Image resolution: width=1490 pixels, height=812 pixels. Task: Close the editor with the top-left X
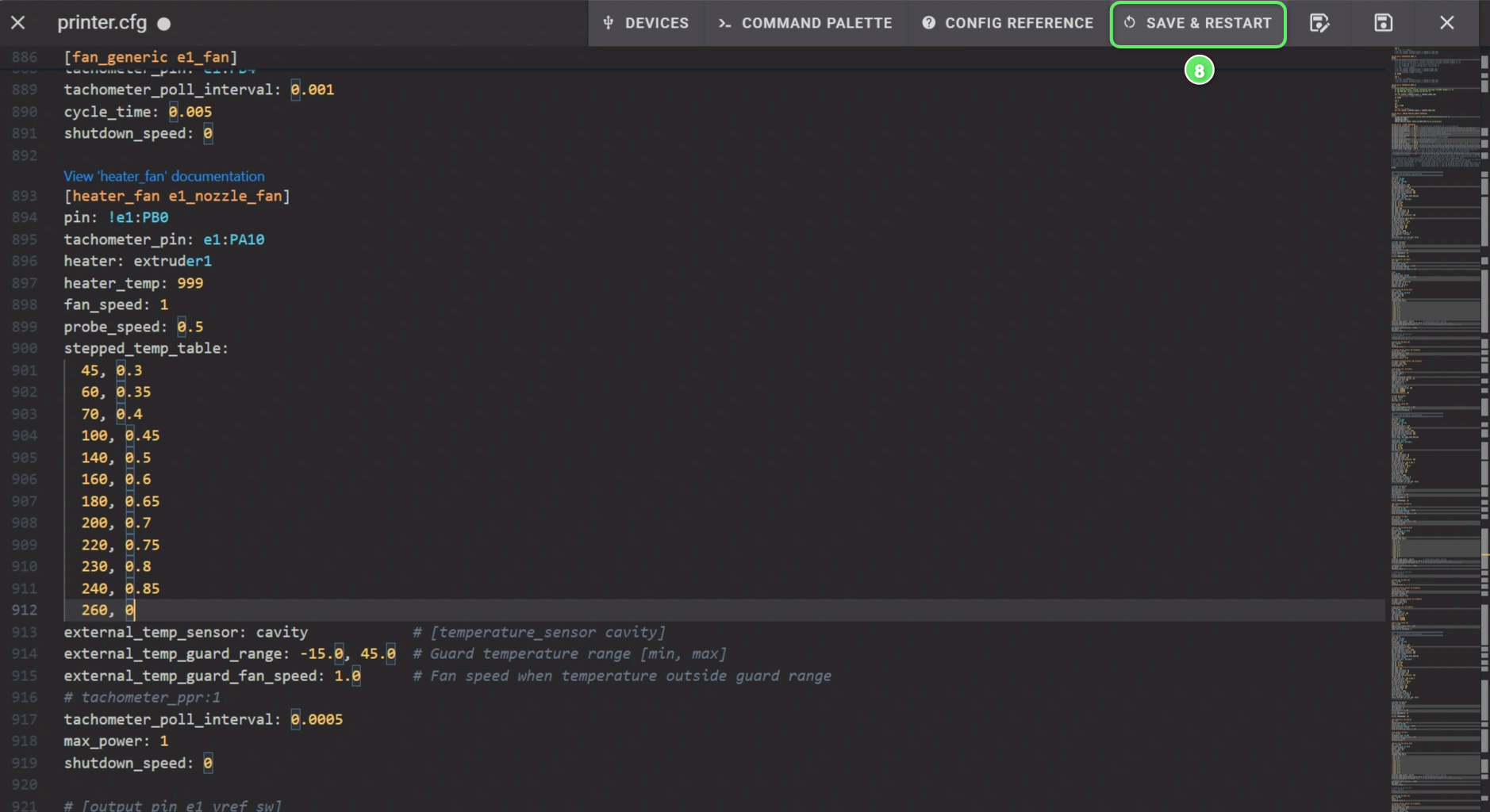pyautogui.click(x=18, y=23)
